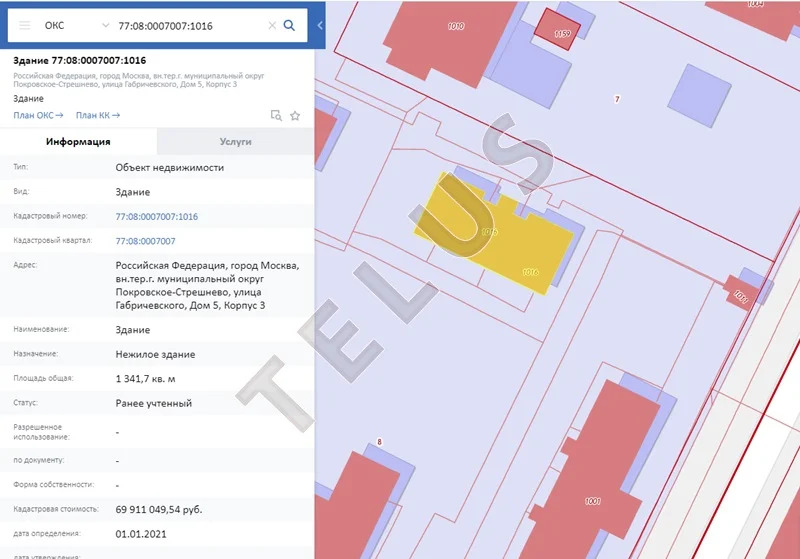Add object to favorites with star icon
Screen dimensions: 800x559
295,115
